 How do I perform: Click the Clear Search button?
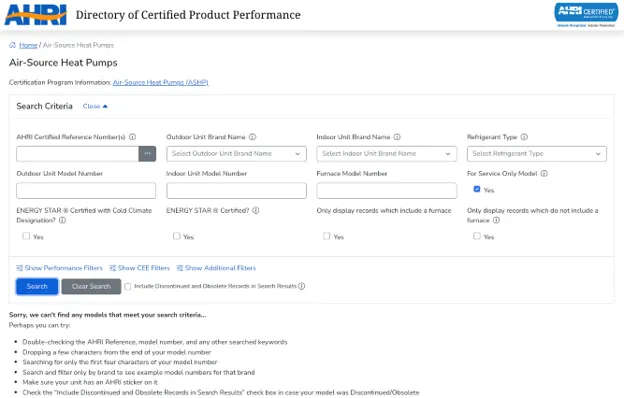91,287
